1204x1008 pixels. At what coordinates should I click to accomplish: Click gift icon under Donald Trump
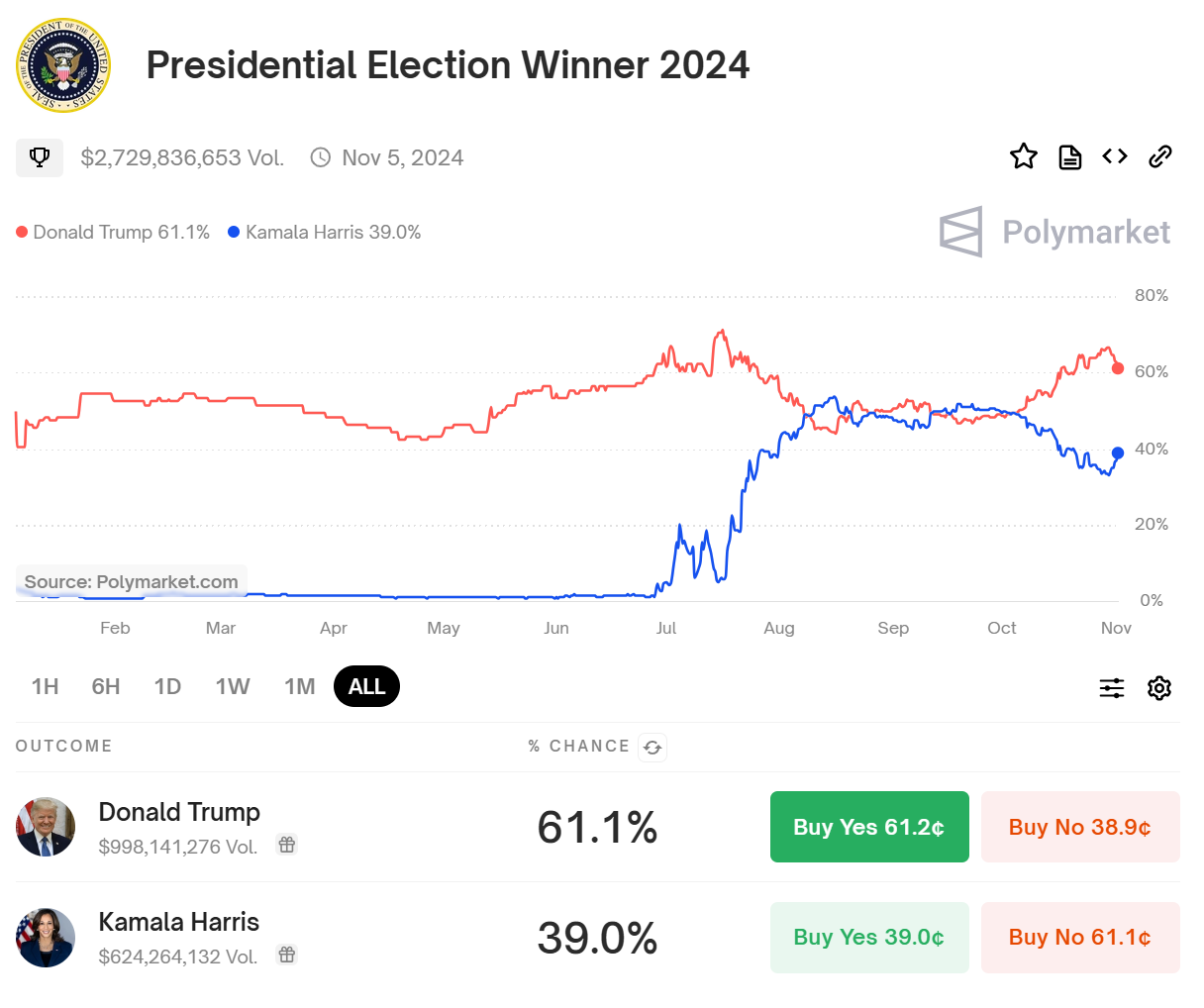287,845
